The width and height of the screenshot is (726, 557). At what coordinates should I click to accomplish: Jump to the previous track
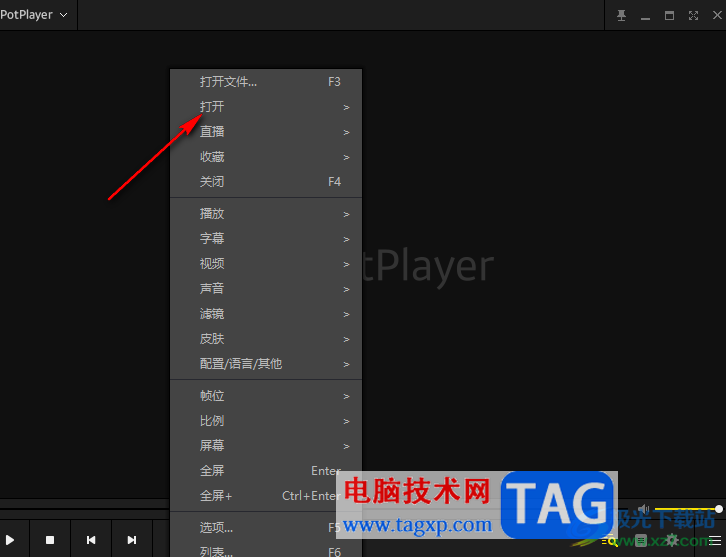click(x=91, y=540)
